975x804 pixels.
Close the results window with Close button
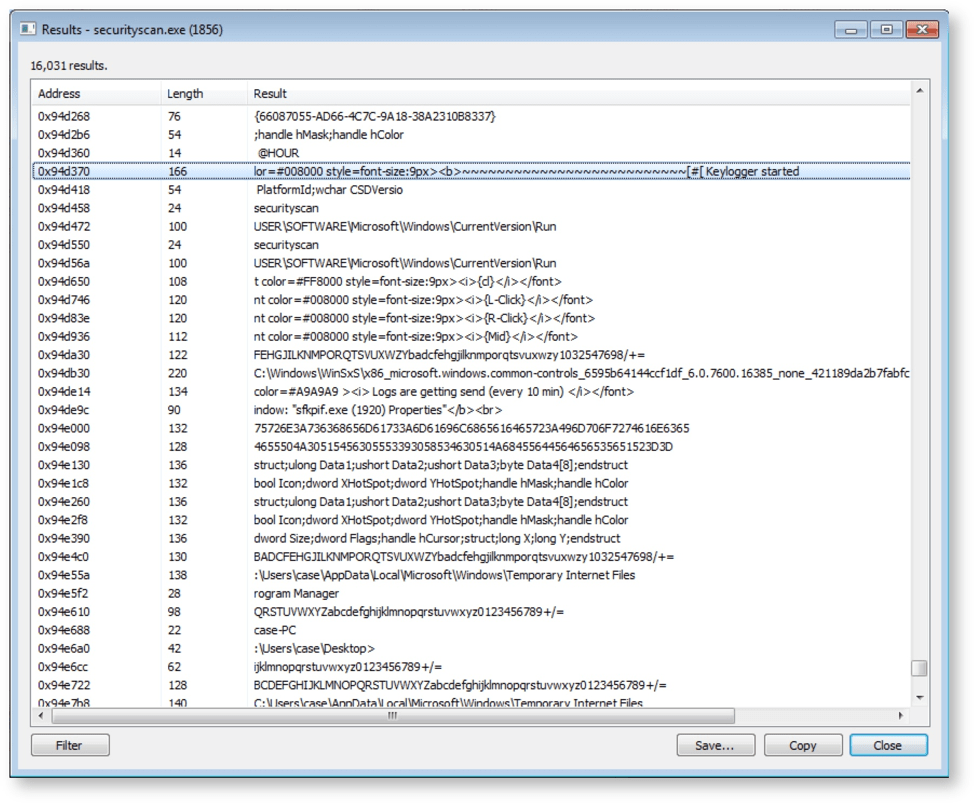click(889, 745)
